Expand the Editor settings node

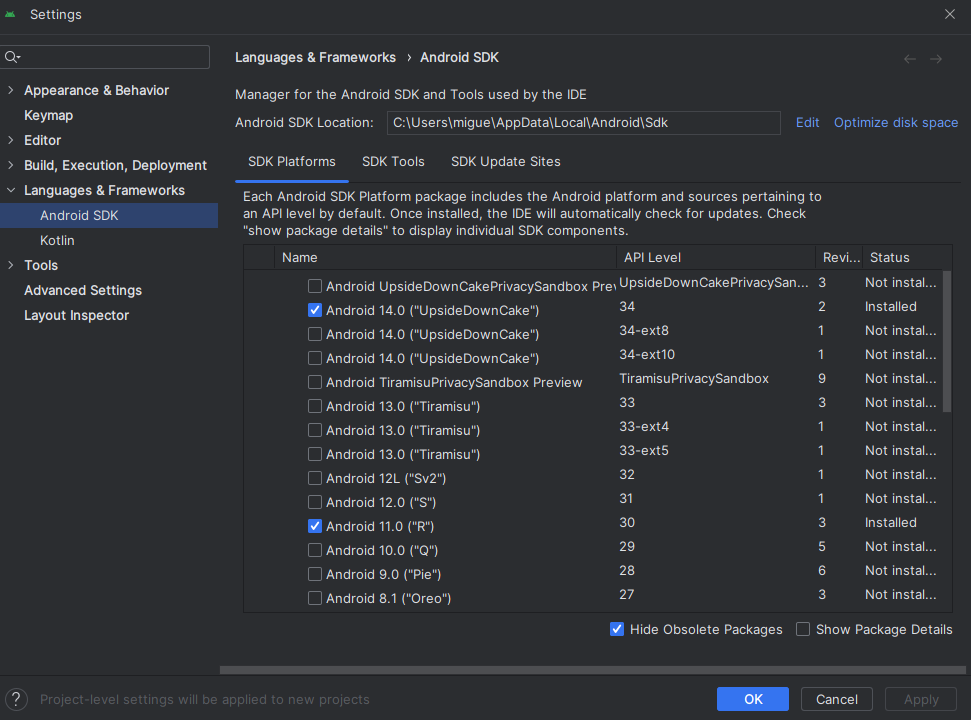click(11, 141)
